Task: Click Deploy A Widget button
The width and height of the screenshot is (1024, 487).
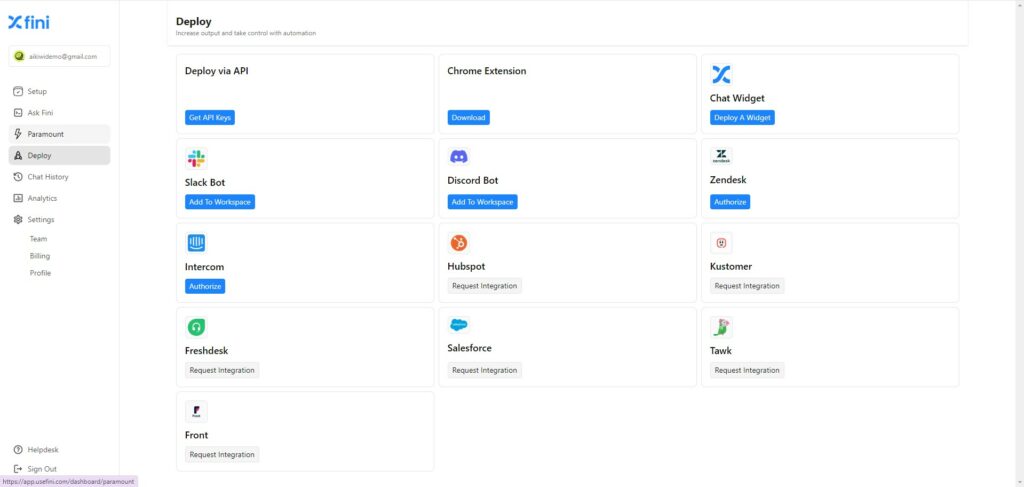Action: pyautogui.click(x=742, y=118)
